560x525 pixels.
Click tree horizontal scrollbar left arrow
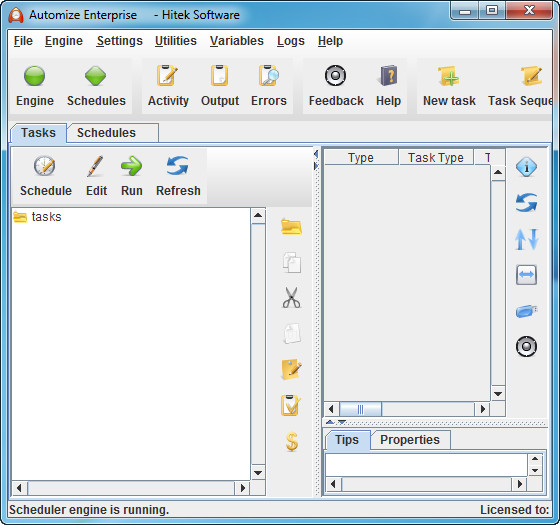tap(19, 488)
